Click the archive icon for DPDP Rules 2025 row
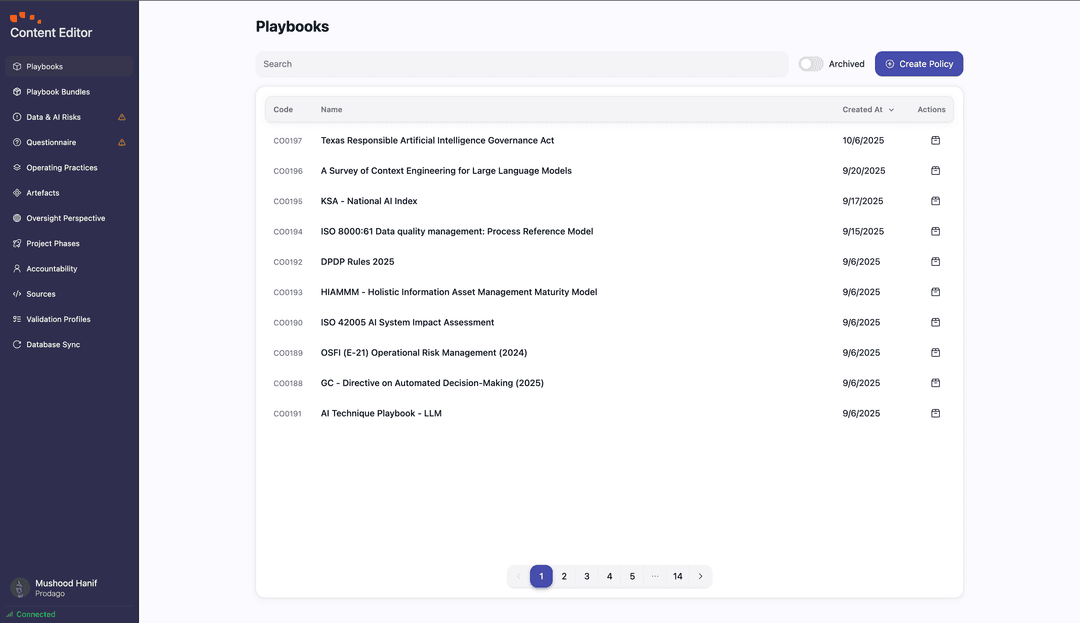This screenshot has height=623, width=1080. tap(935, 262)
